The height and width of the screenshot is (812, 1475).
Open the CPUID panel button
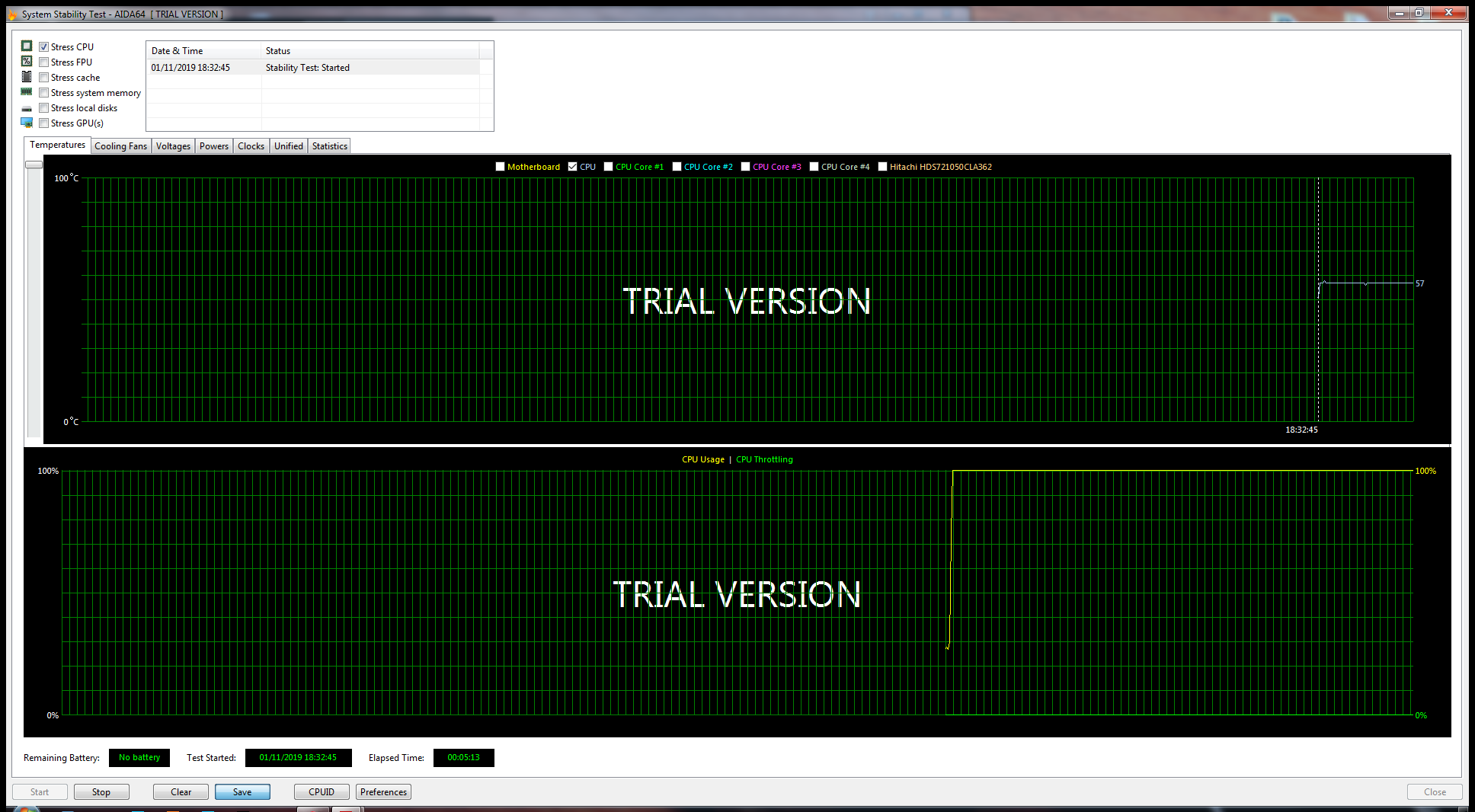[322, 792]
